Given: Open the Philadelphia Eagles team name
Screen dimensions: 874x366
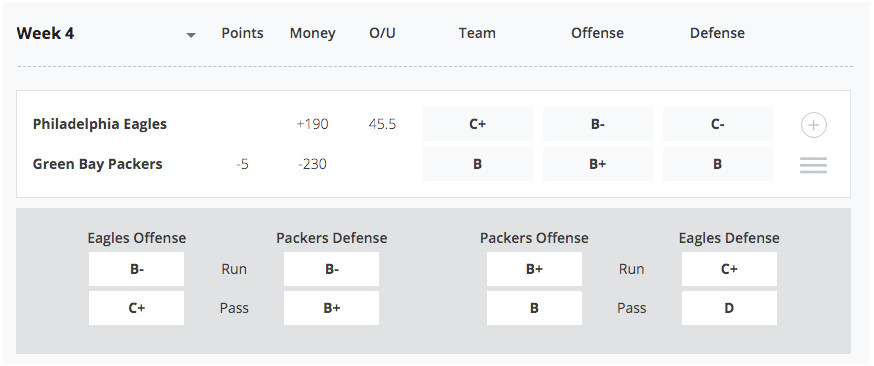Looking at the screenshot, I should point(100,124).
